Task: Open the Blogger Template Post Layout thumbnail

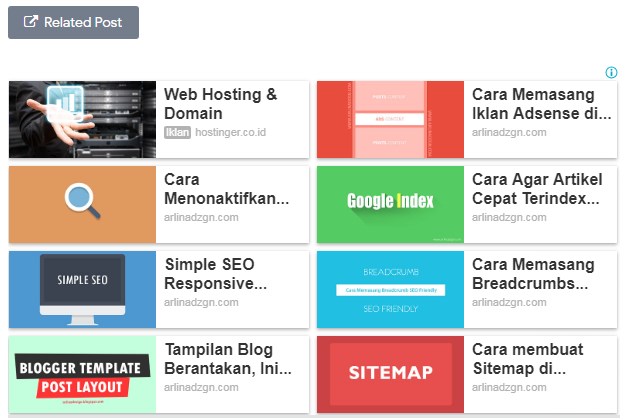Action: point(82,375)
